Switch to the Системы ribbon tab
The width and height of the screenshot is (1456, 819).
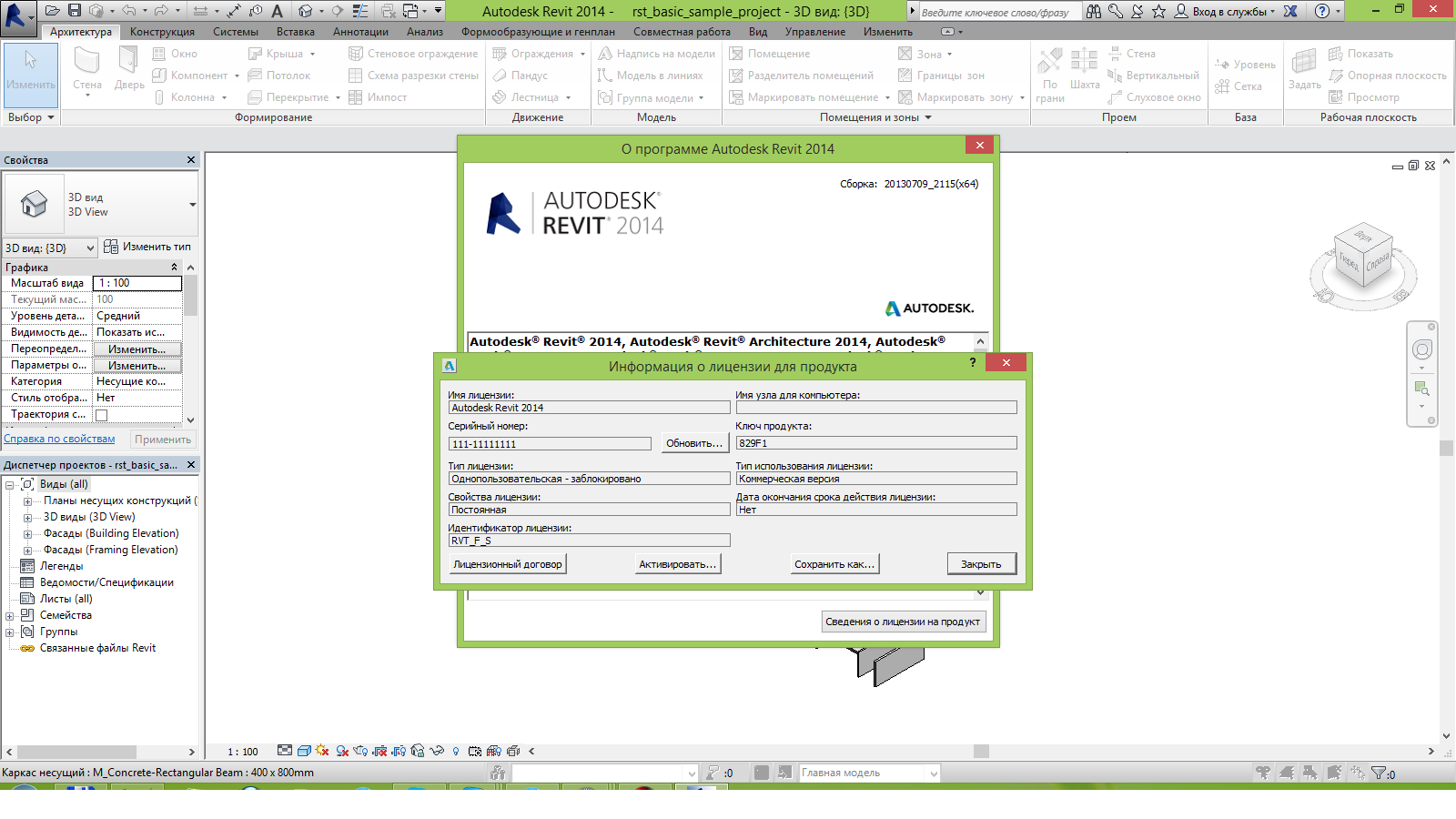236,32
